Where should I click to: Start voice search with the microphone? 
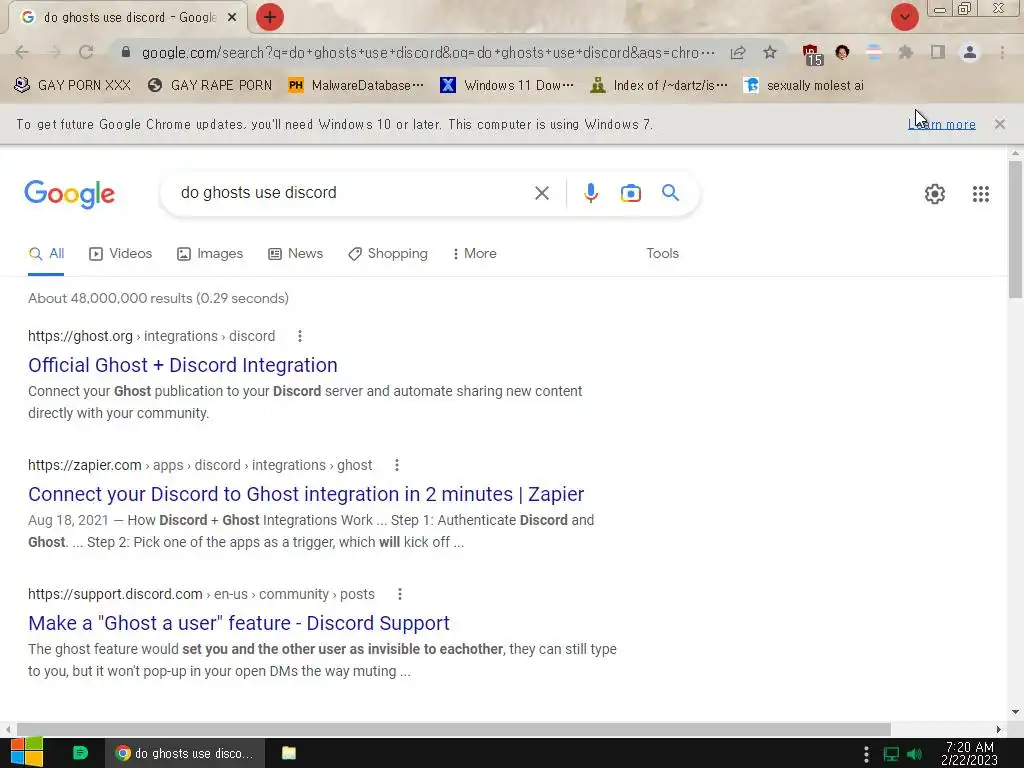[590, 193]
